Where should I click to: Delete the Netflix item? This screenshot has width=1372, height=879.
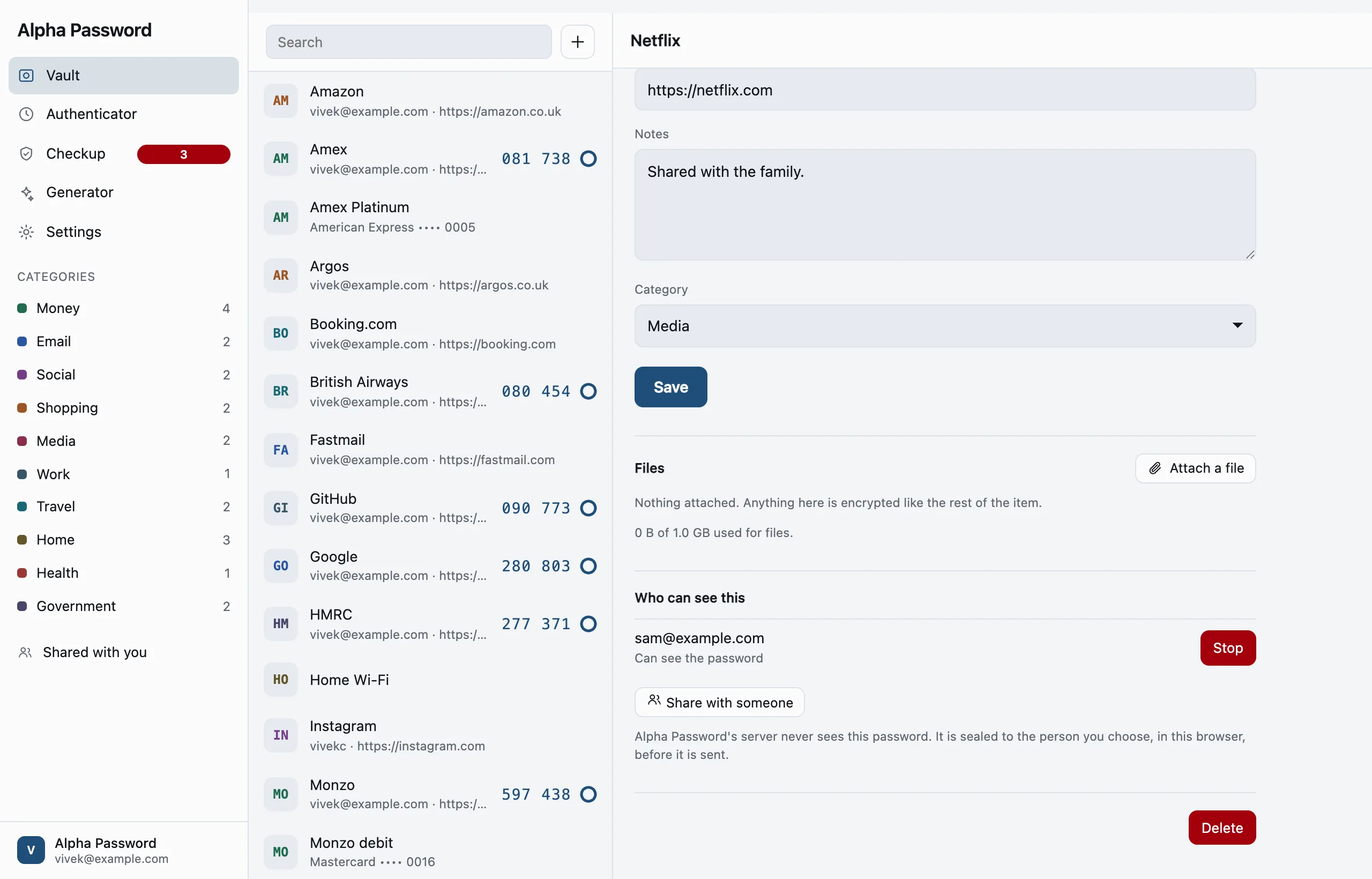tap(1222, 828)
